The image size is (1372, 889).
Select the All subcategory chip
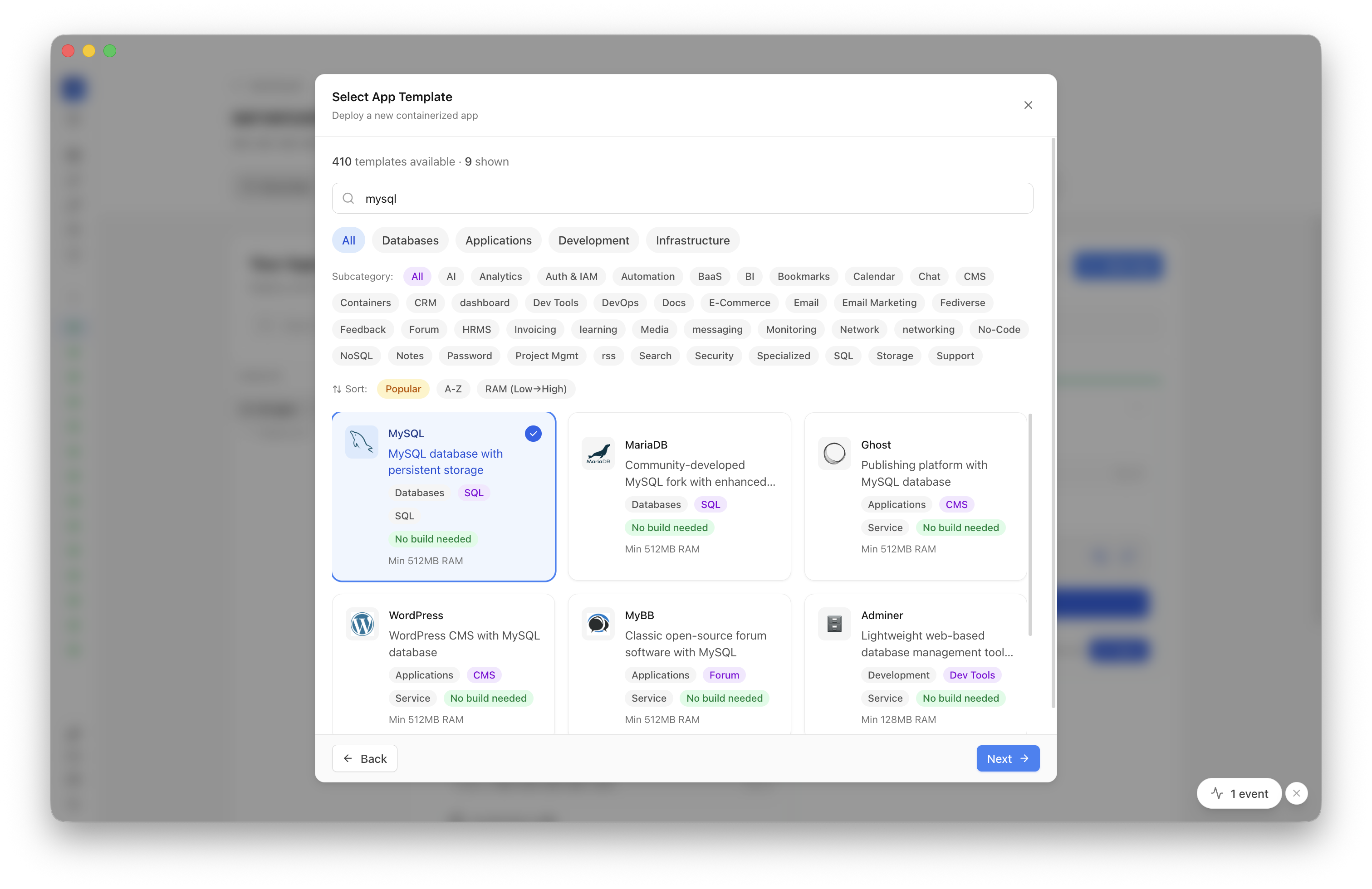[417, 277]
